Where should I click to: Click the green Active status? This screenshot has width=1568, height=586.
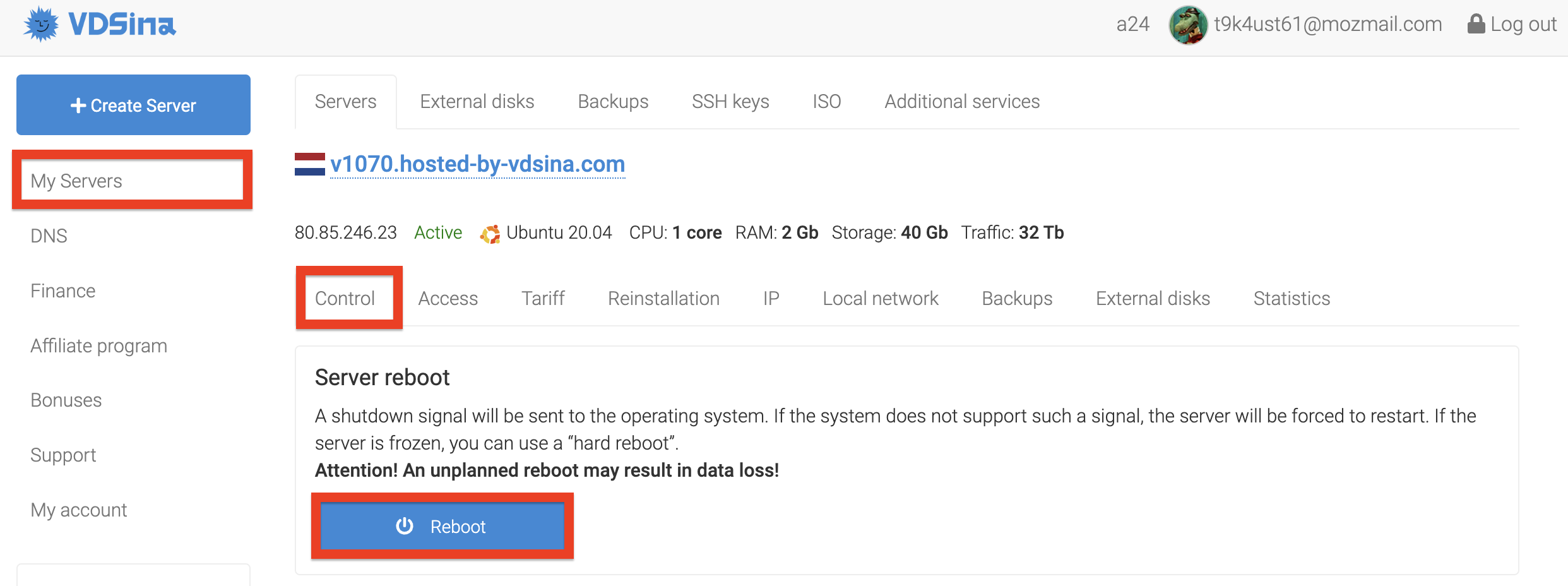click(438, 233)
